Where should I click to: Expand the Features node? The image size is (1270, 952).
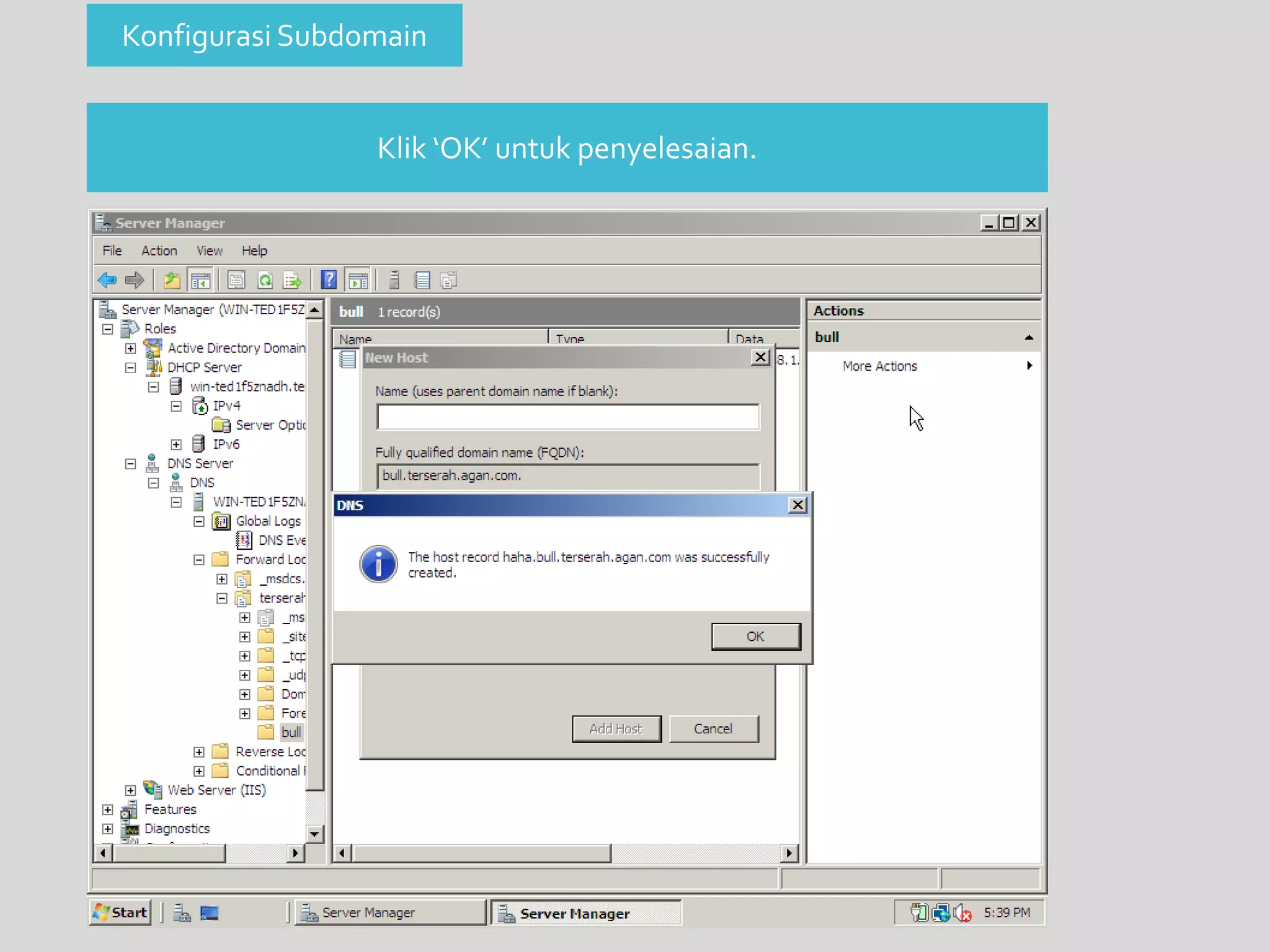[x=108, y=809]
